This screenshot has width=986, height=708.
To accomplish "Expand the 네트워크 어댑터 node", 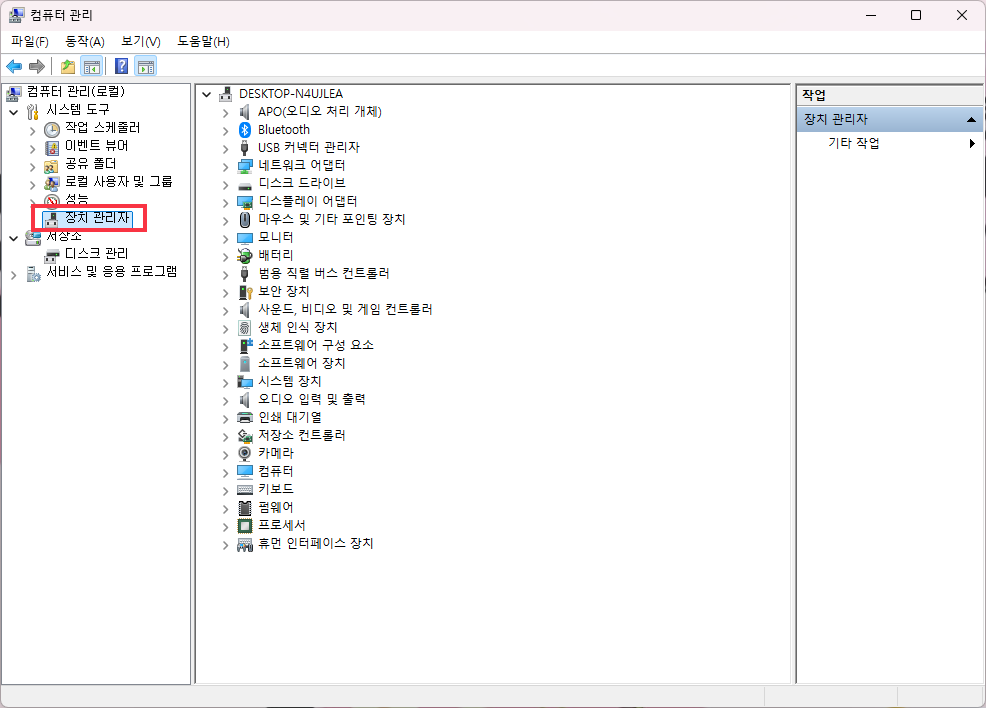I will [x=224, y=165].
